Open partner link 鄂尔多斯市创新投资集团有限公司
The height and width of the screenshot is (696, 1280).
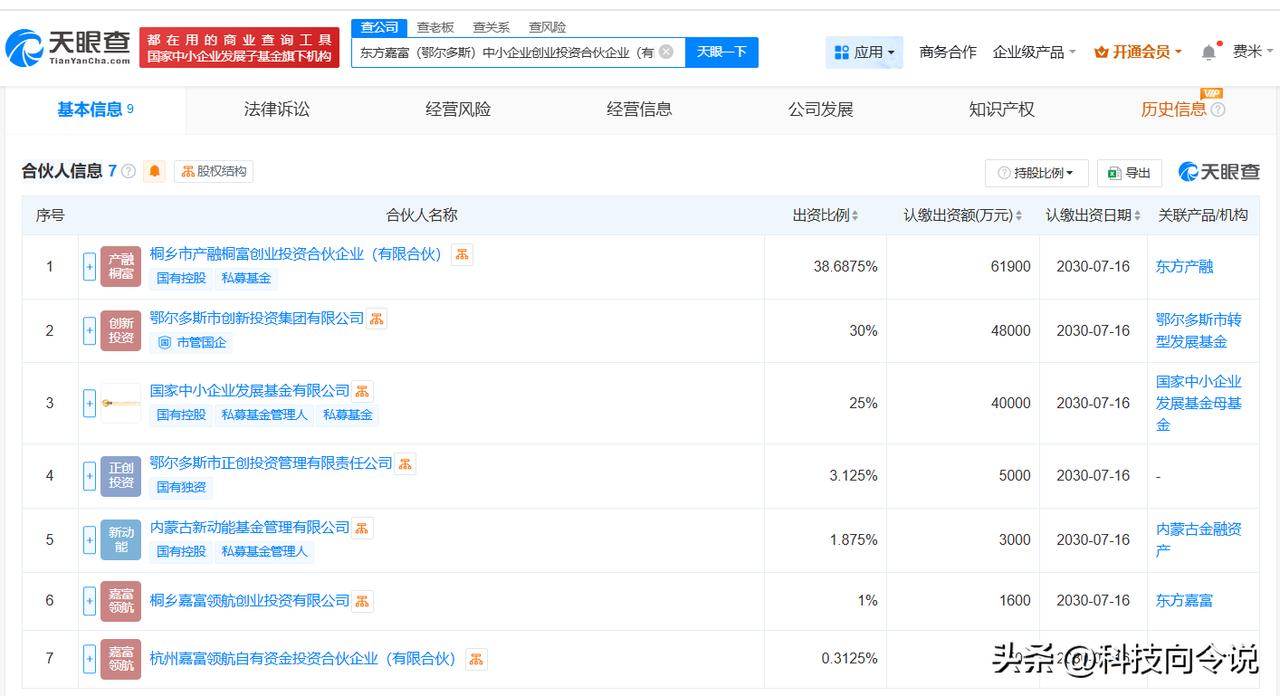(x=257, y=318)
